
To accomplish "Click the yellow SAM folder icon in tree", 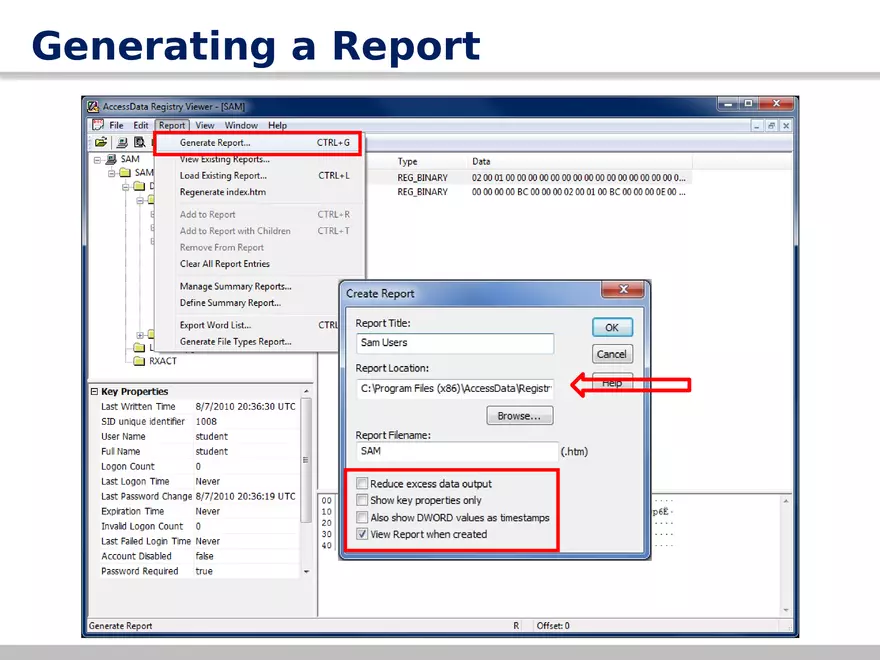I will 126,171.
